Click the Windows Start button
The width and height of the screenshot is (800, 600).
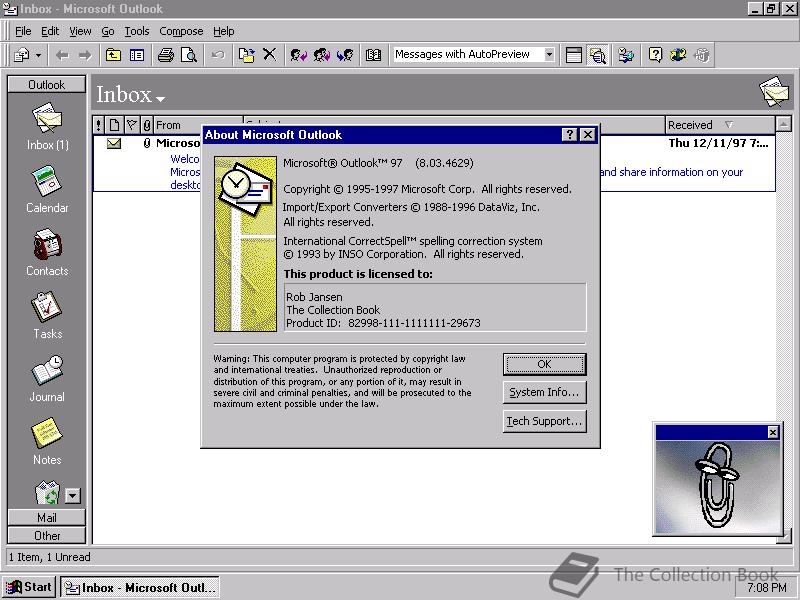pos(29,587)
